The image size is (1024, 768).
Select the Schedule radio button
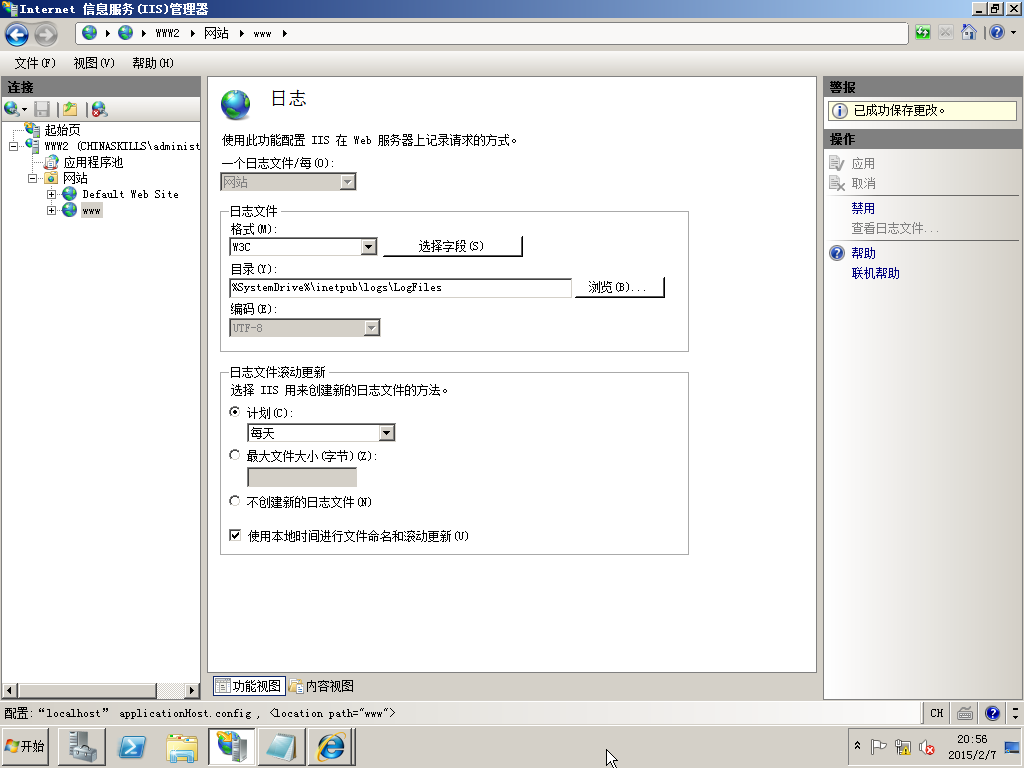pos(234,411)
